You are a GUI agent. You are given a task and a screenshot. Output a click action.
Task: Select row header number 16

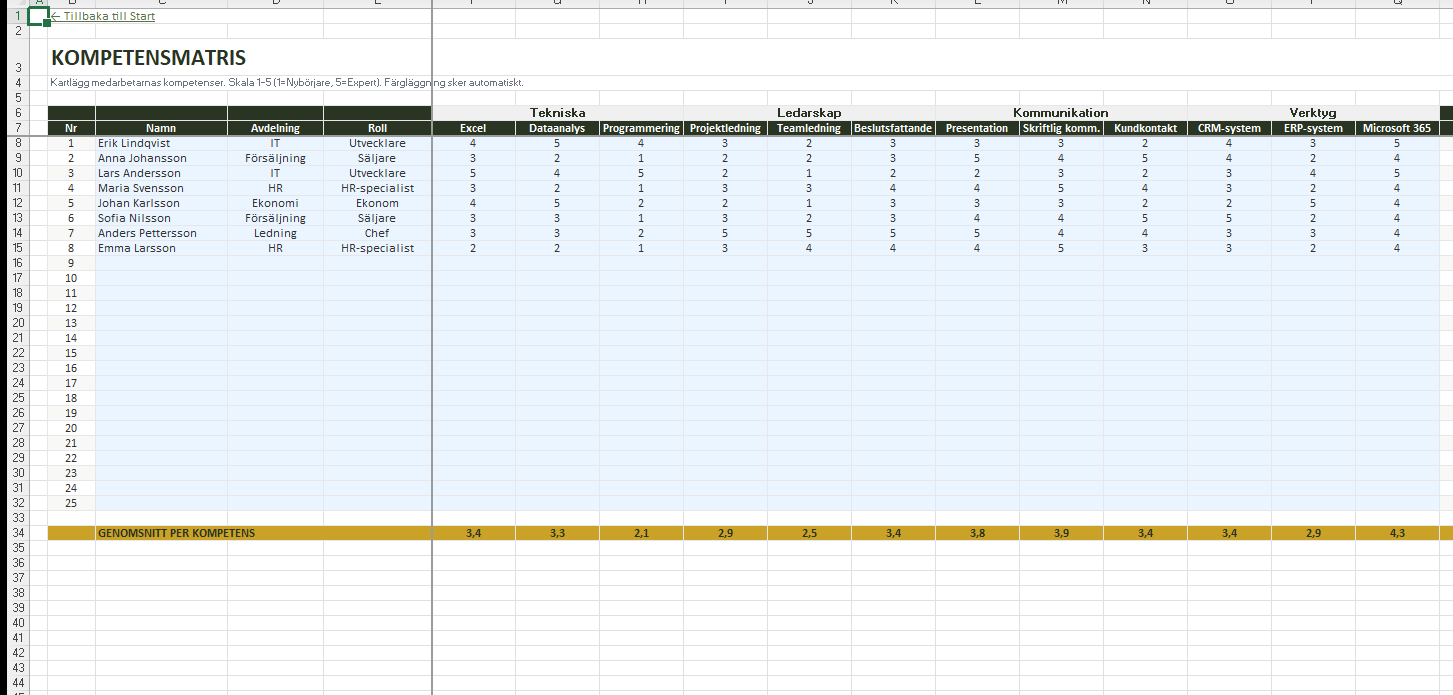[18, 263]
